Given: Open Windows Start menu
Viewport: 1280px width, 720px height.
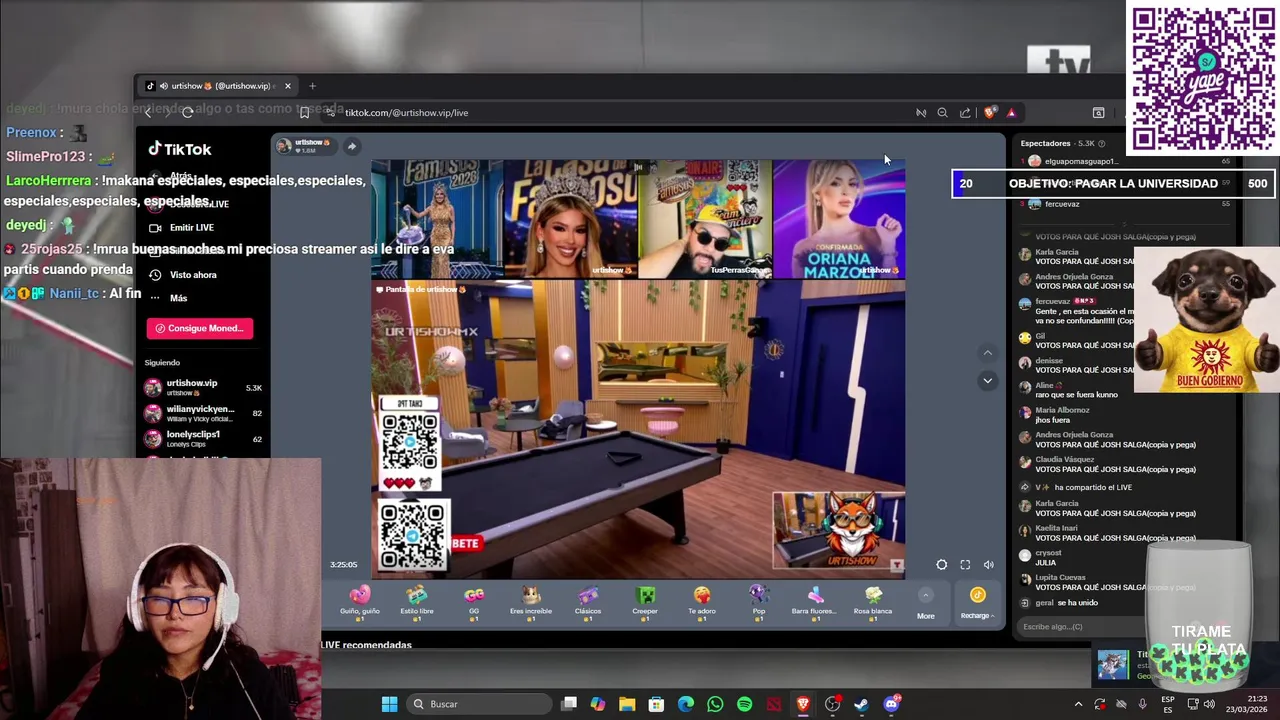Looking at the screenshot, I should [389, 704].
